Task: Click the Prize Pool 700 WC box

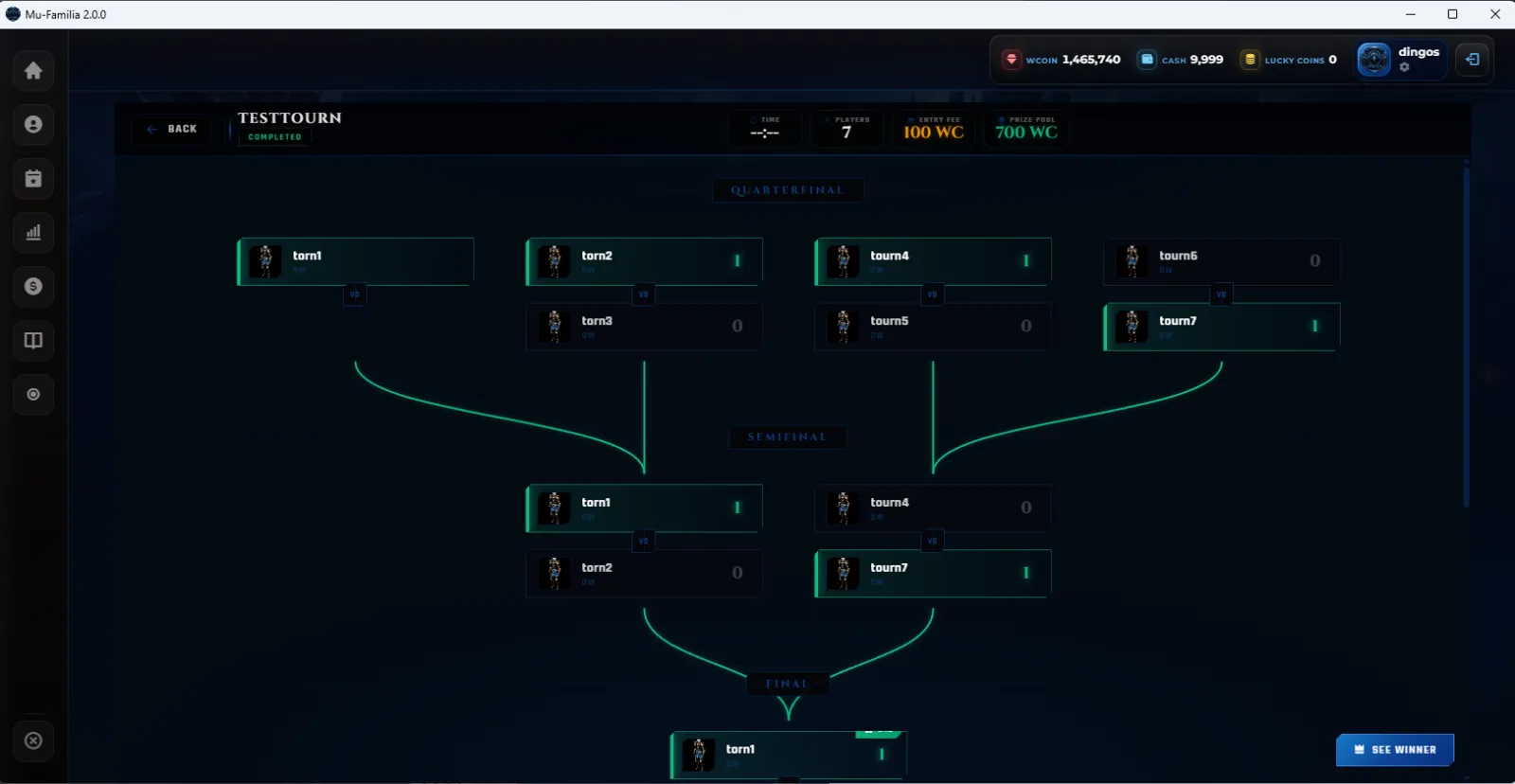Action: (x=1025, y=129)
